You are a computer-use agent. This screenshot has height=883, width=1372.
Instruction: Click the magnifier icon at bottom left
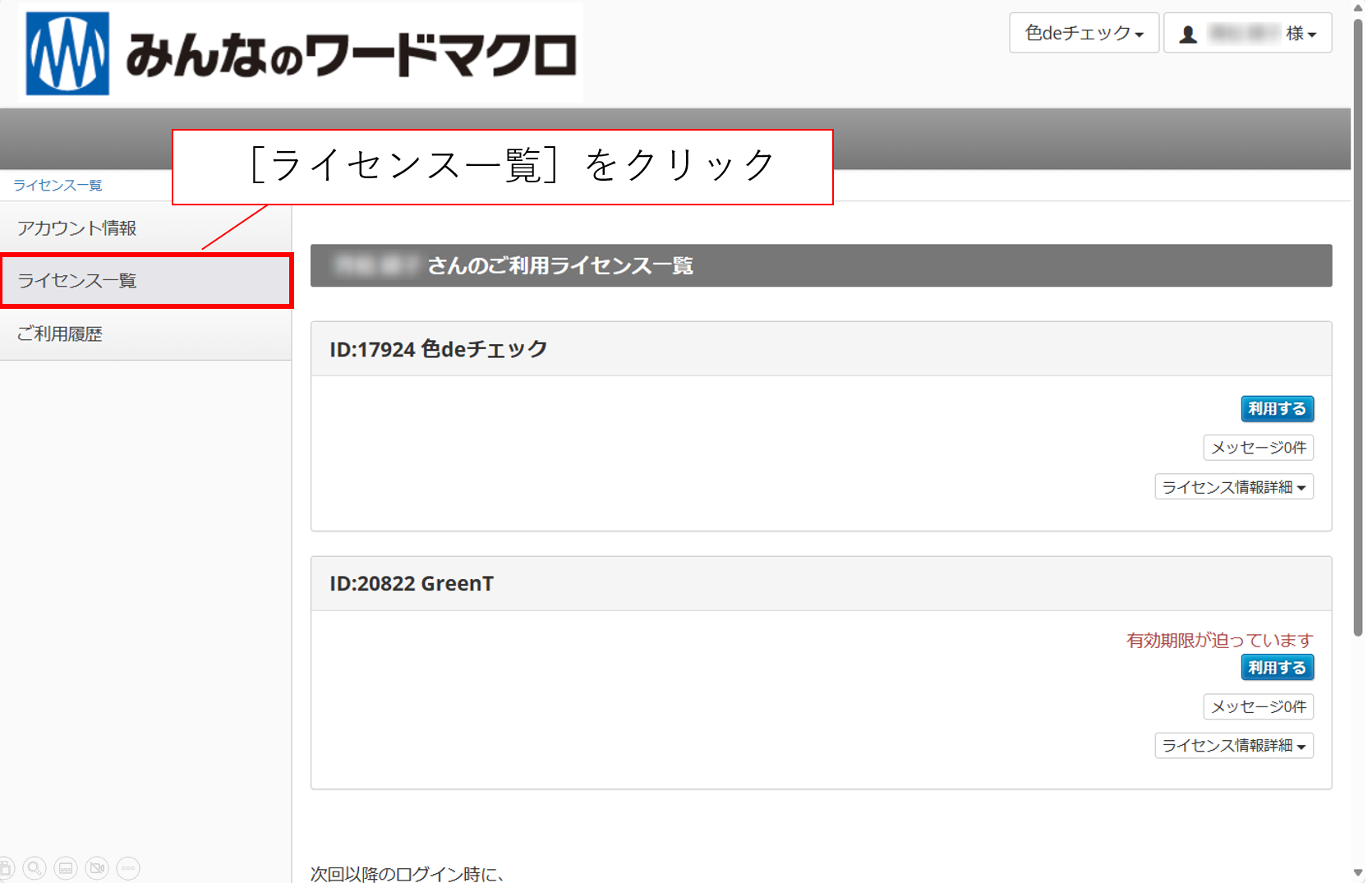tap(35, 868)
